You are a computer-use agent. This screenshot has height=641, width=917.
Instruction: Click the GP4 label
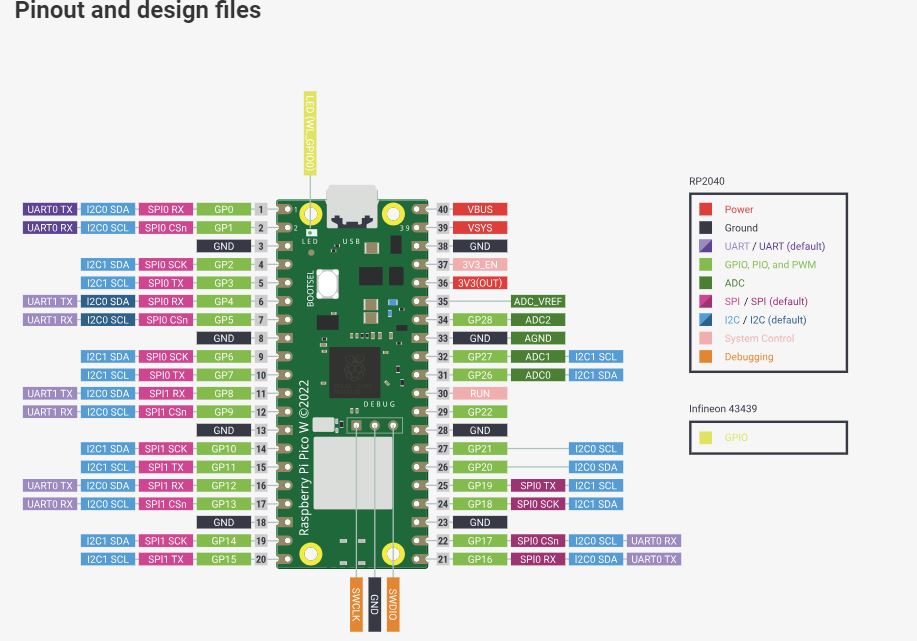(x=223, y=301)
